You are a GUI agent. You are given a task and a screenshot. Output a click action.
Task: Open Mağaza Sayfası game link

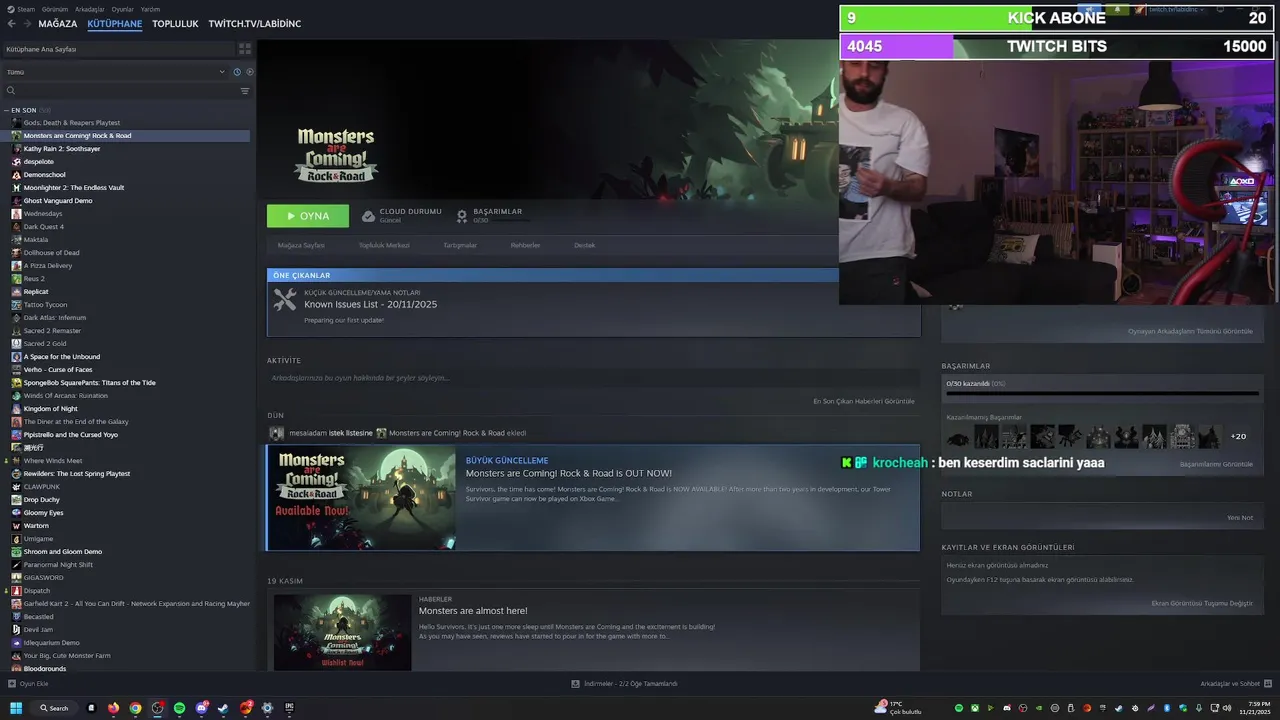pos(301,245)
